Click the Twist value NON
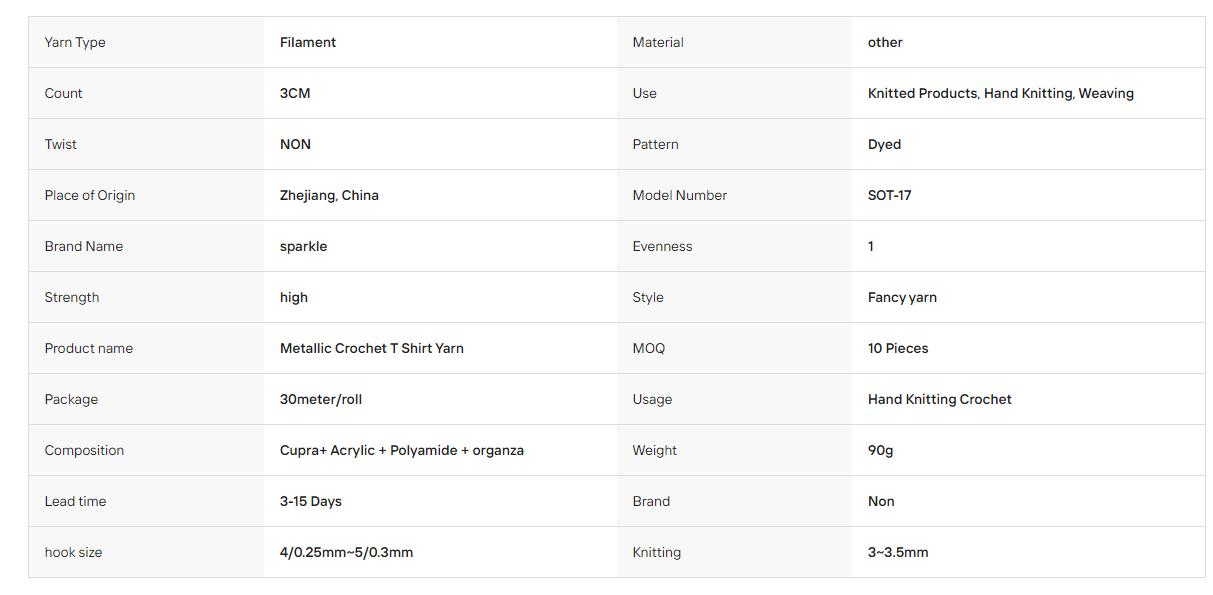This screenshot has width=1213, height=595. pyautogui.click(x=295, y=144)
